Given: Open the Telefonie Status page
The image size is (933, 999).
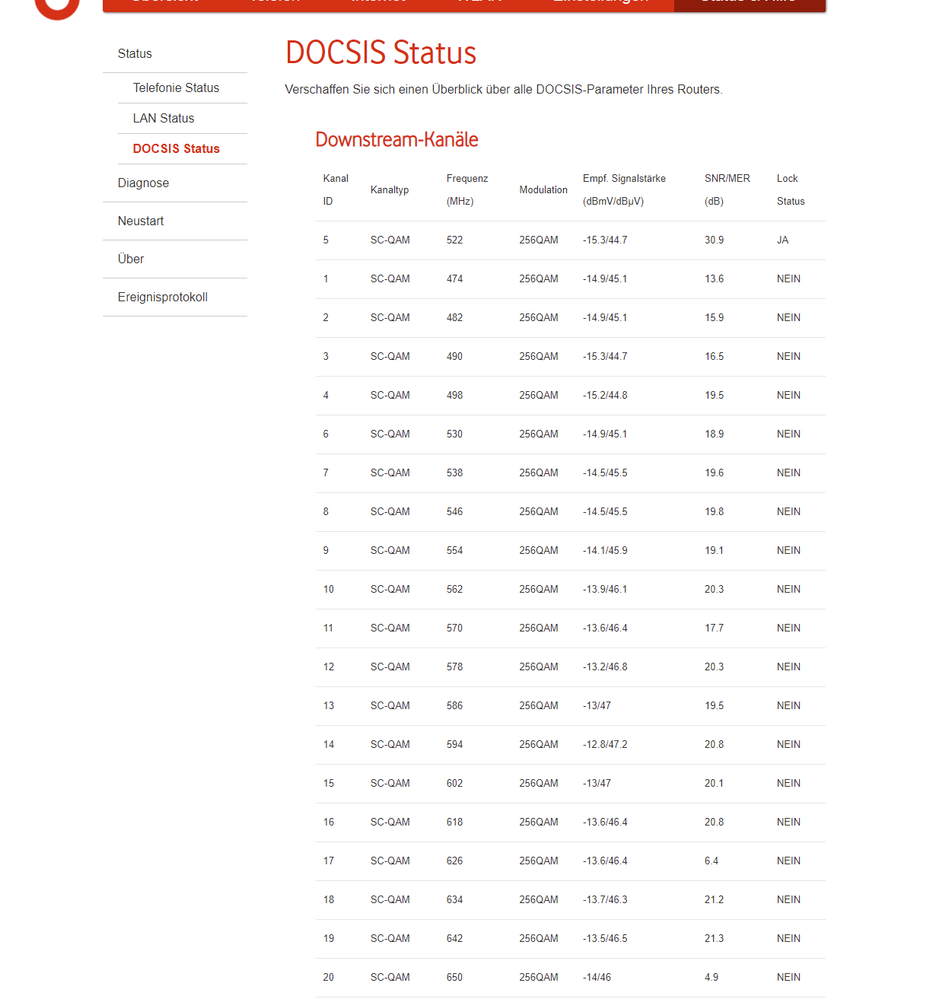Looking at the screenshot, I should tap(176, 88).
